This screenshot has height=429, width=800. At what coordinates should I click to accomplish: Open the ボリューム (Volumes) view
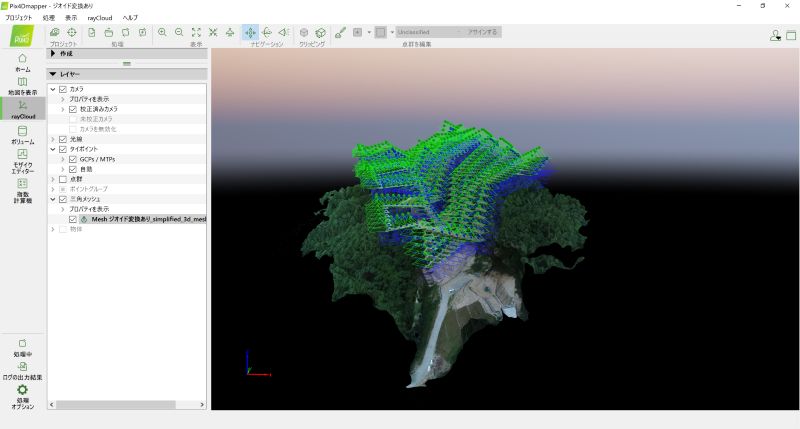pyautogui.click(x=22, y=134)
